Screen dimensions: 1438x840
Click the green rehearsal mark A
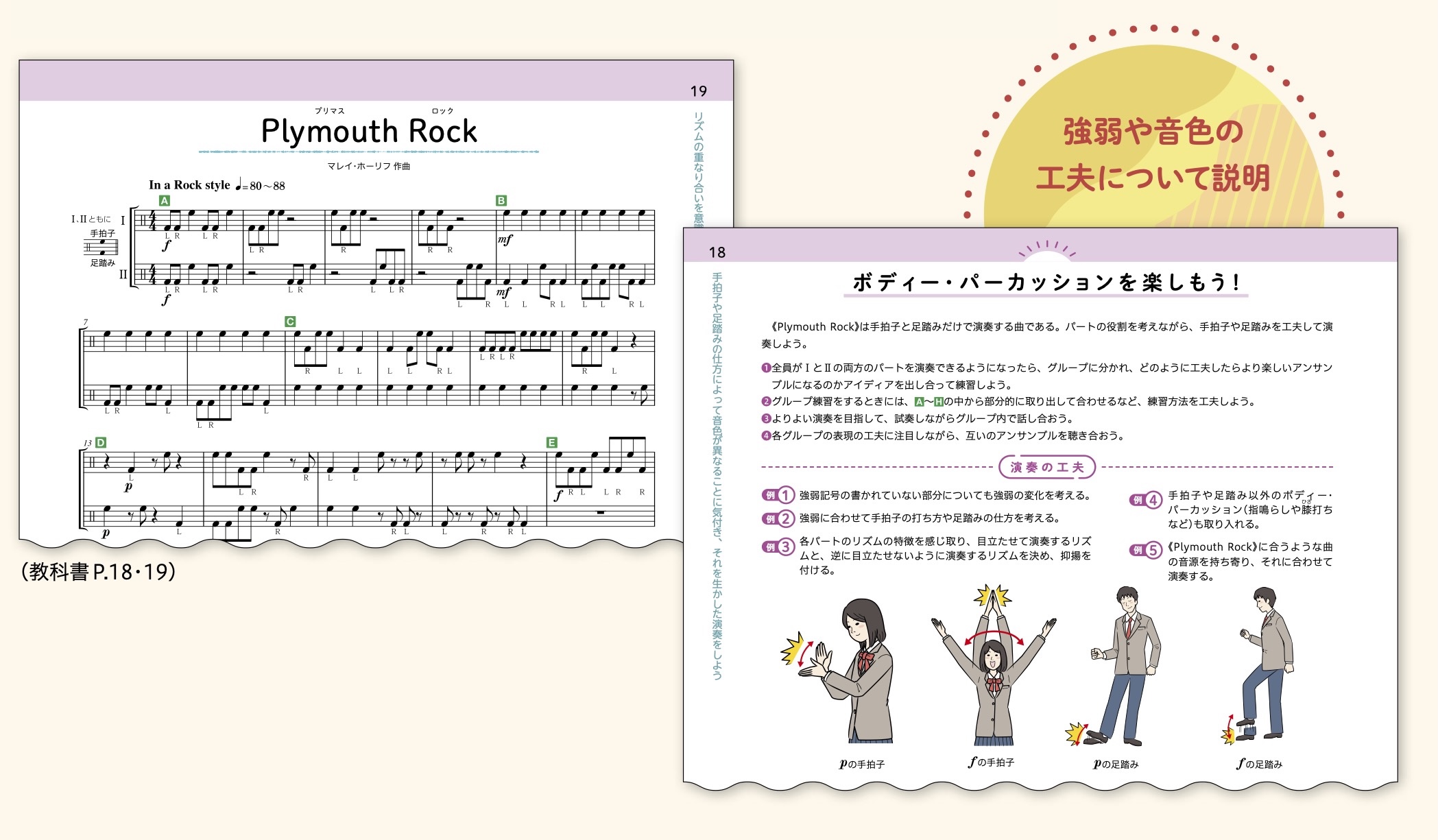tap(165, 201)
